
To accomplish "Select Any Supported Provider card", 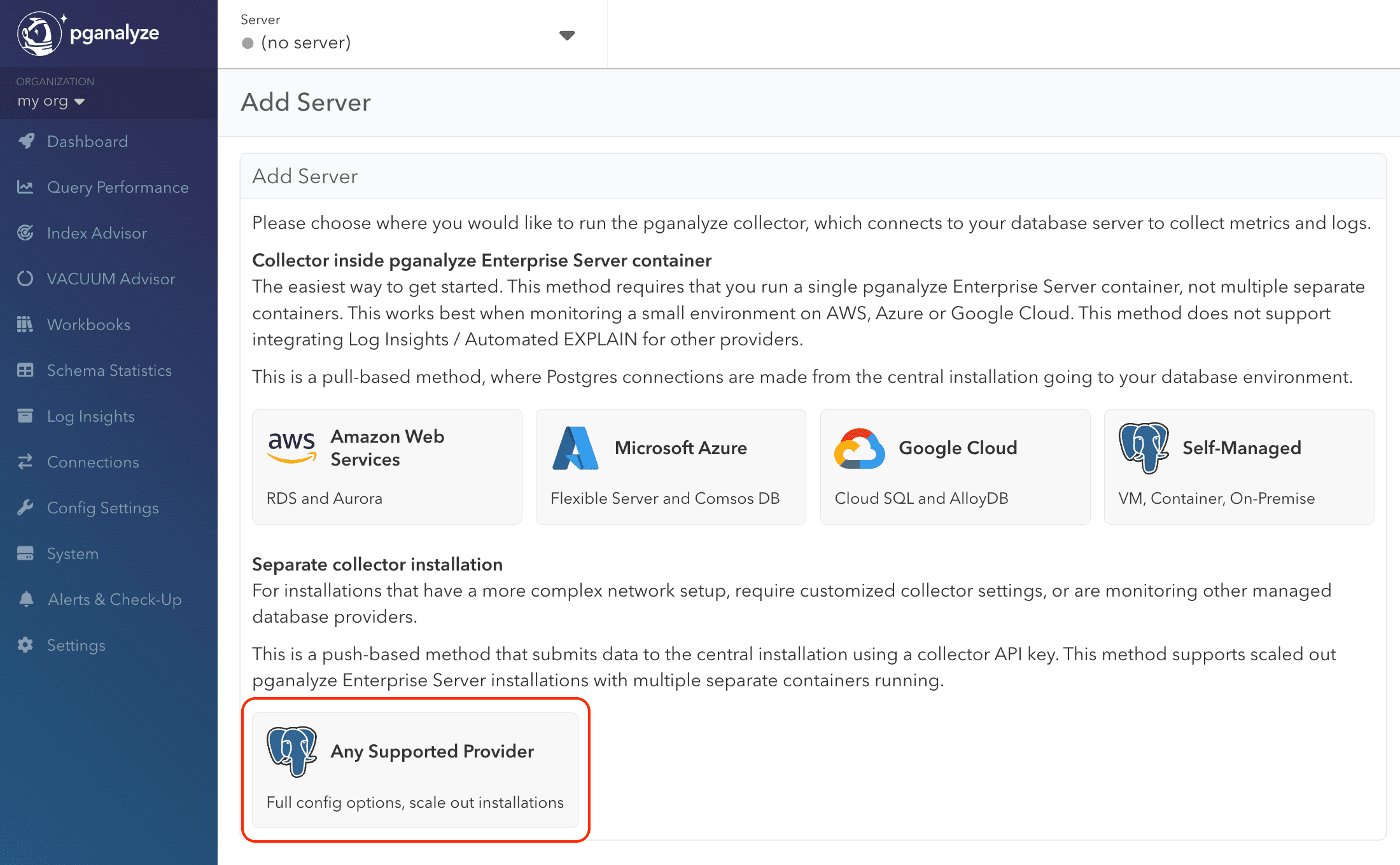I will (415, 770).
